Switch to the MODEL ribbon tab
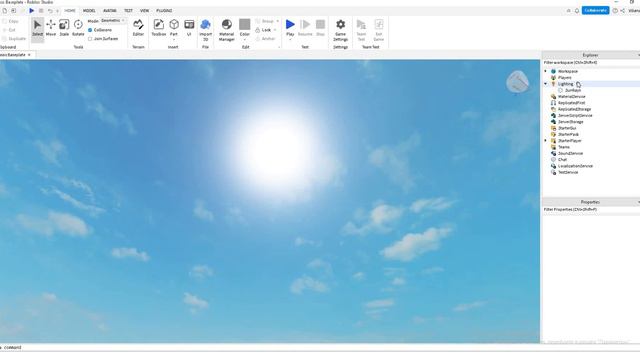640x360 pixels. coord(89,11)
